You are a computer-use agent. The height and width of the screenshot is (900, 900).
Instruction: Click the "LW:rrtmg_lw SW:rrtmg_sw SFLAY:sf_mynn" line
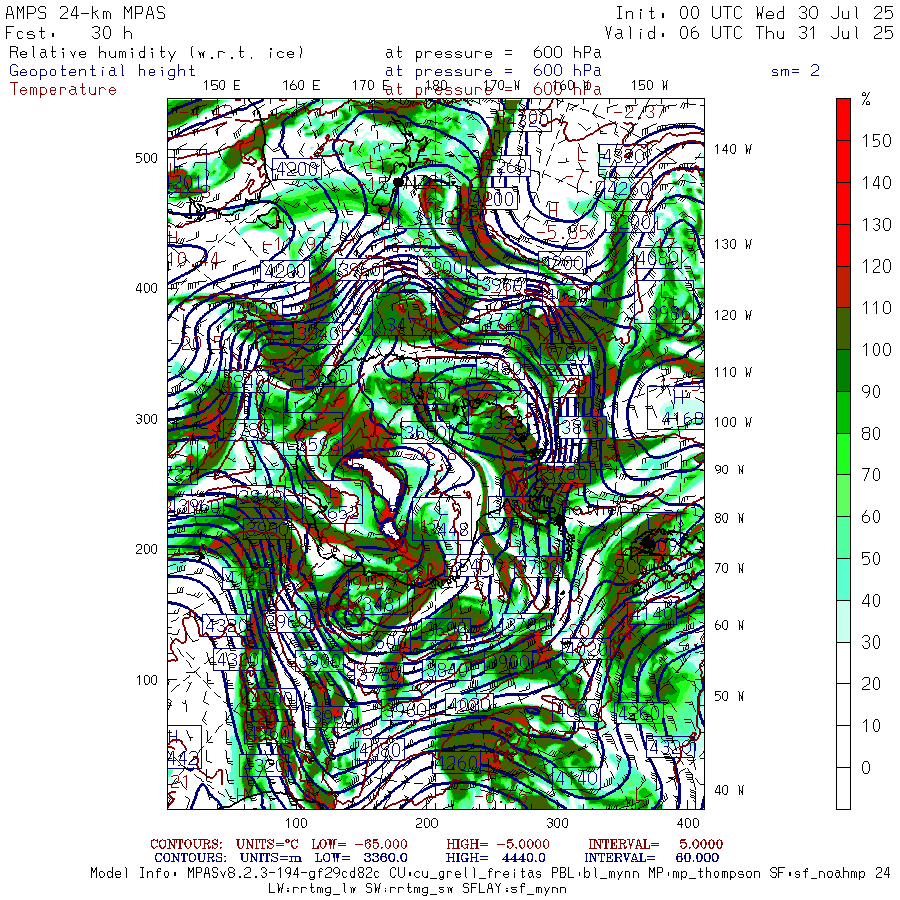point(418,889)
